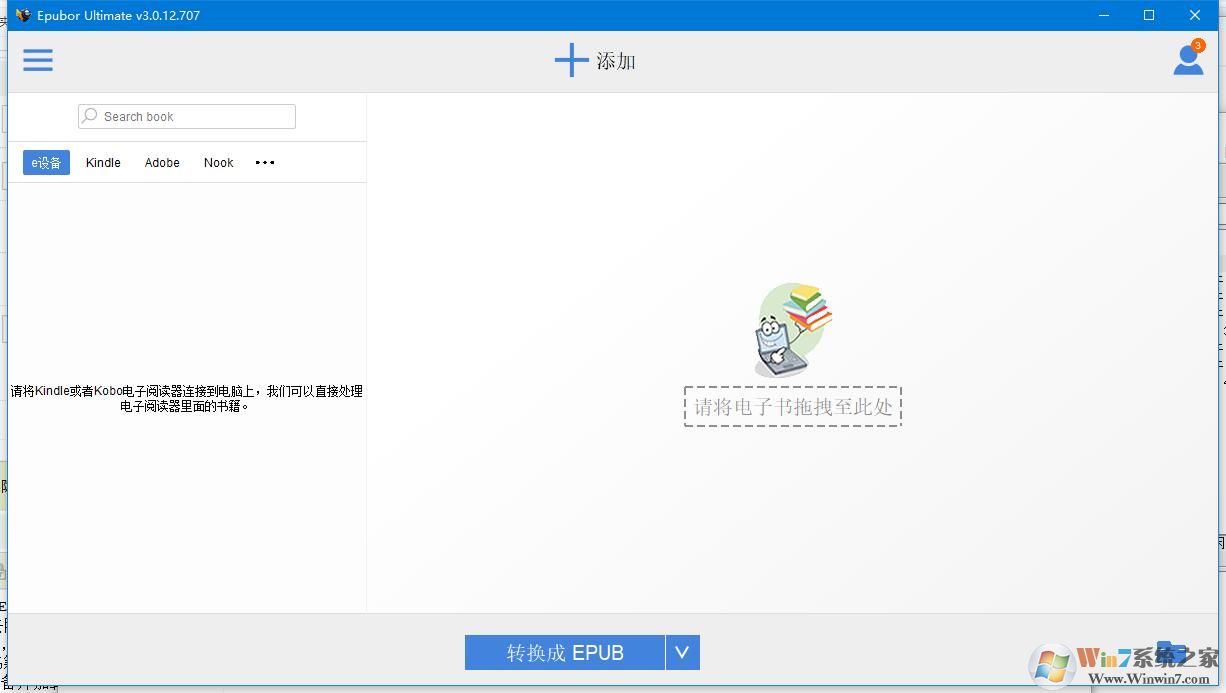This screenshot has width=1226, height=693.
Task: Click the 添加 add label
Action: [x=616, y=61]
